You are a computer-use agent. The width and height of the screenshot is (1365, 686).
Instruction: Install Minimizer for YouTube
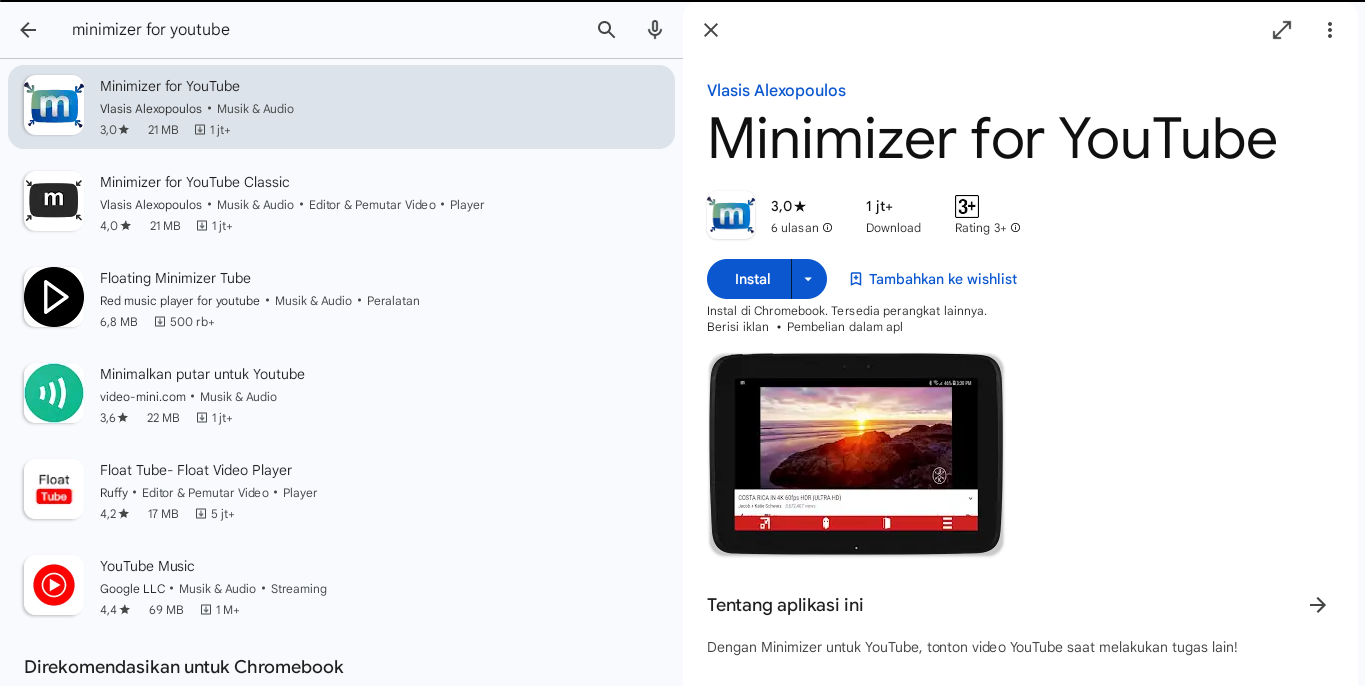tap(749, 279)
